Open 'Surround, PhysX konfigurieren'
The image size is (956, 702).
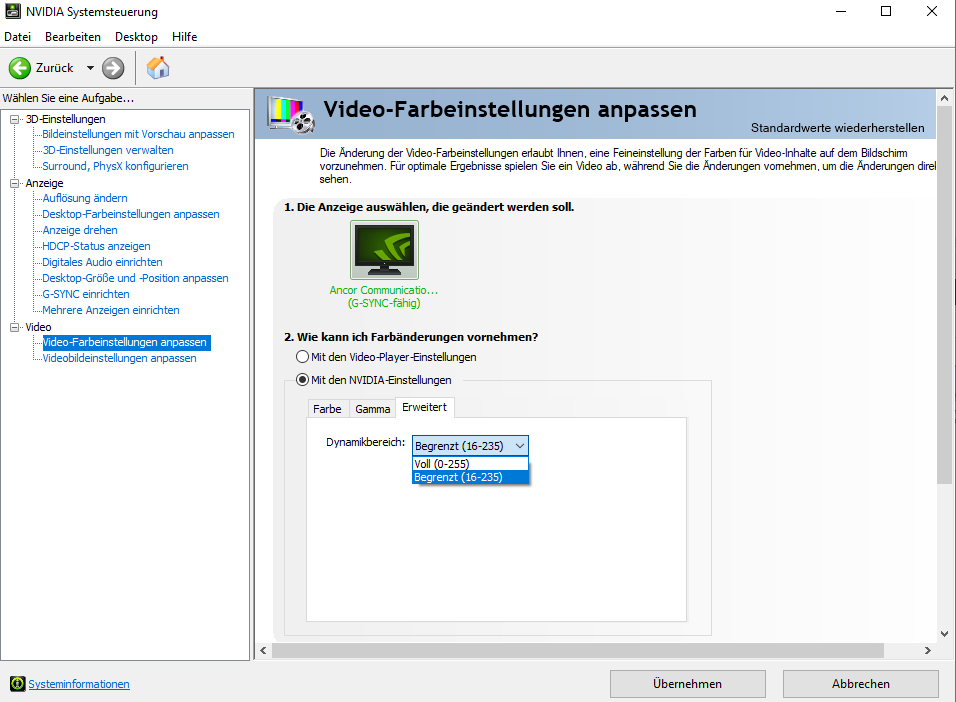tap(115, 166)
